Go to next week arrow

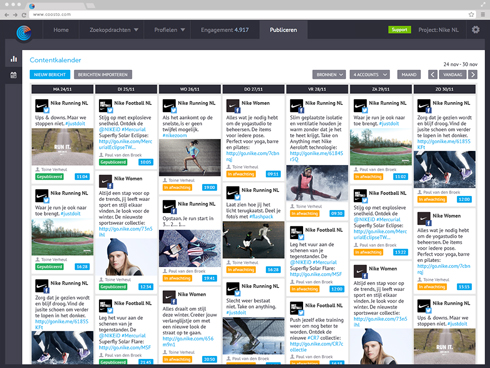click(x=473, y=75)
